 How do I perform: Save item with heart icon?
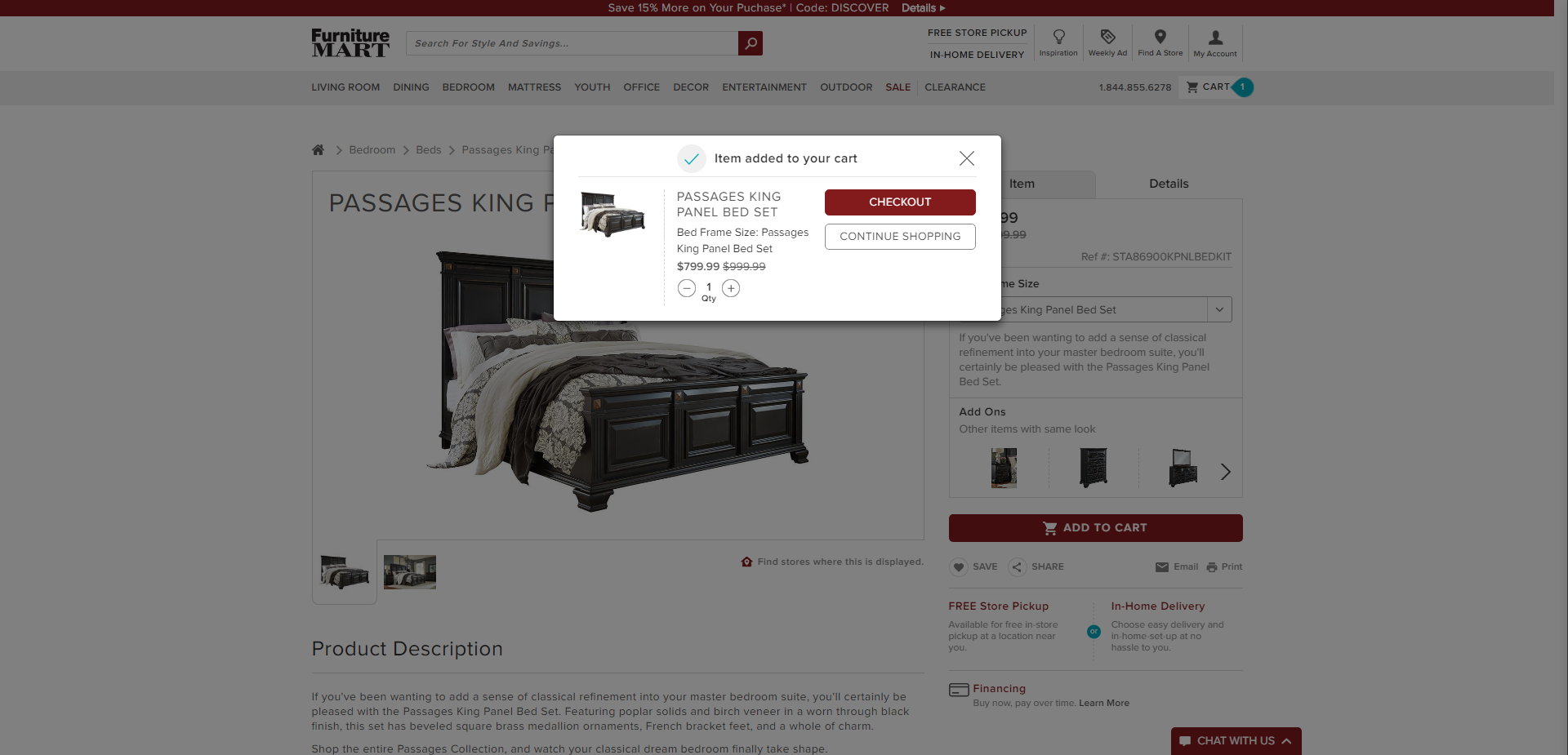[959, 567]
